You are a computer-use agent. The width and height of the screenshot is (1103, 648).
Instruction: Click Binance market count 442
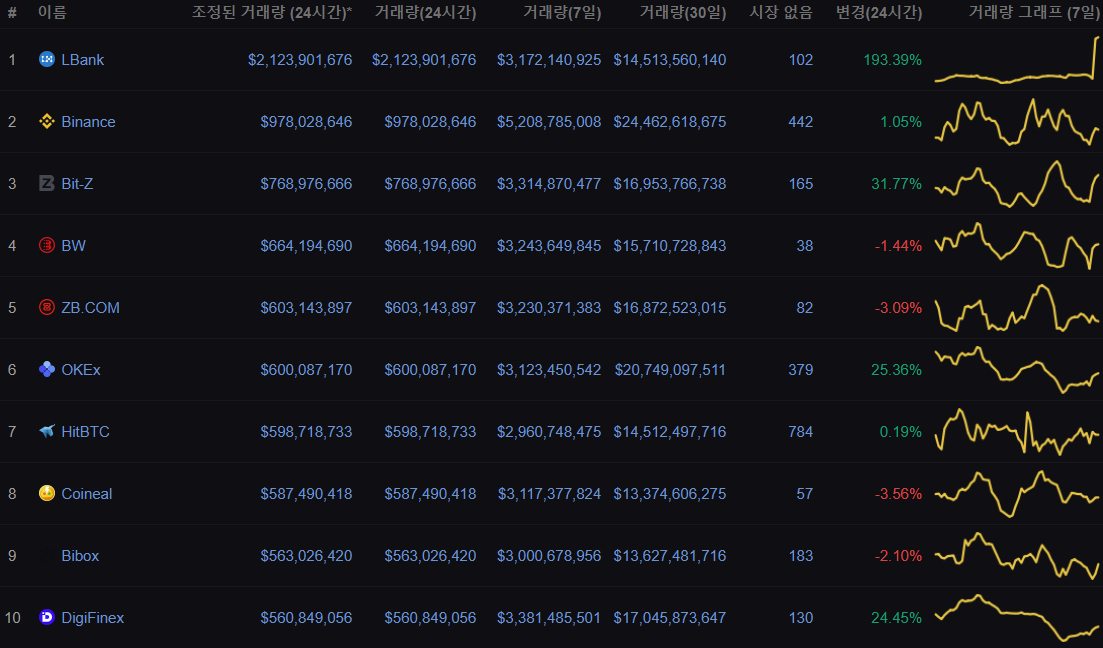(801, 122)
